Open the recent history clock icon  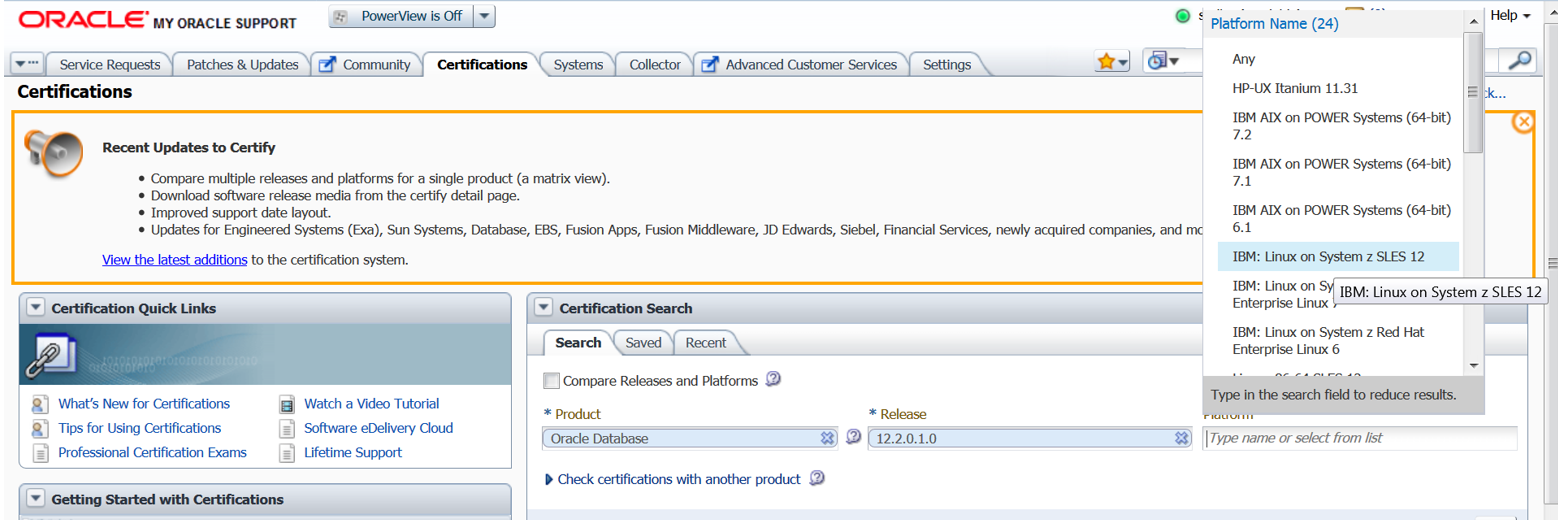[1157, 62]
